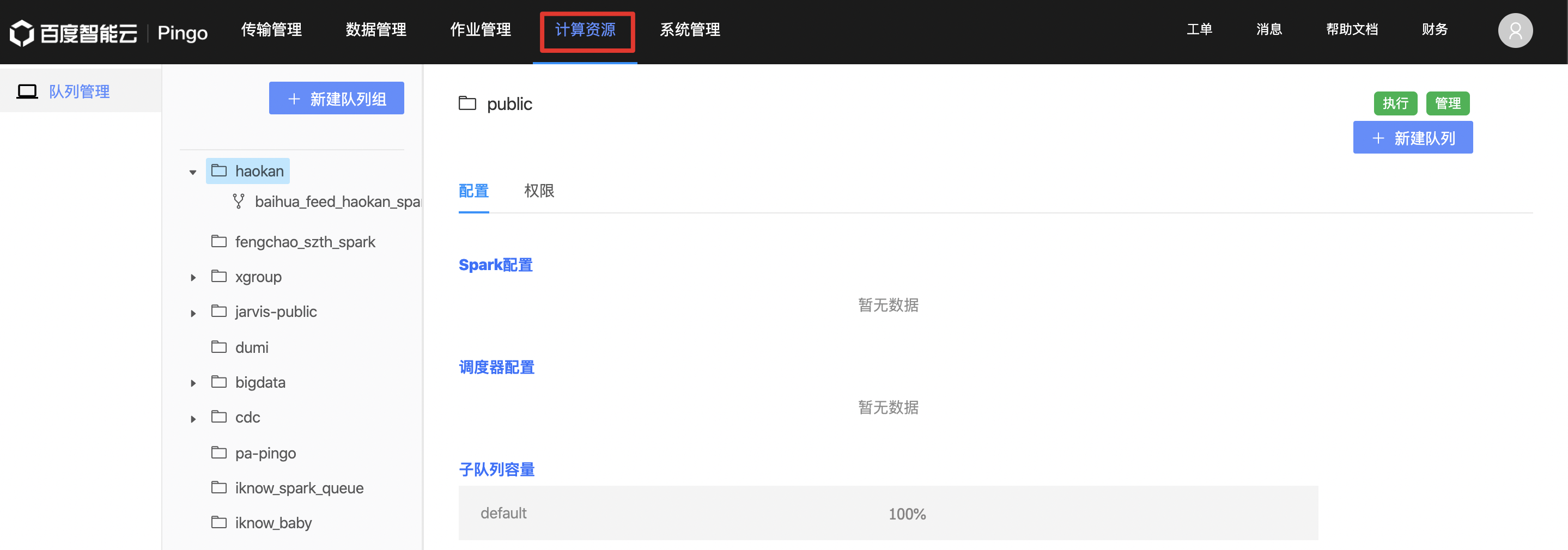
Task: Click the user avatar icon
Action: (1515, 30)
